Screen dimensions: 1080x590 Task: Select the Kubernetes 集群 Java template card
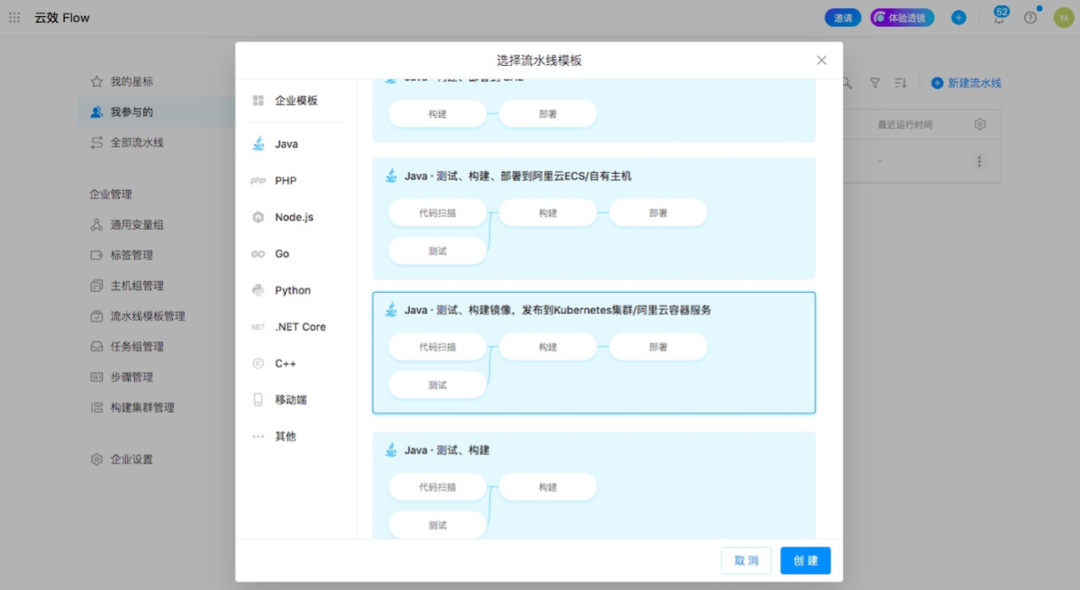click(593, 352)
